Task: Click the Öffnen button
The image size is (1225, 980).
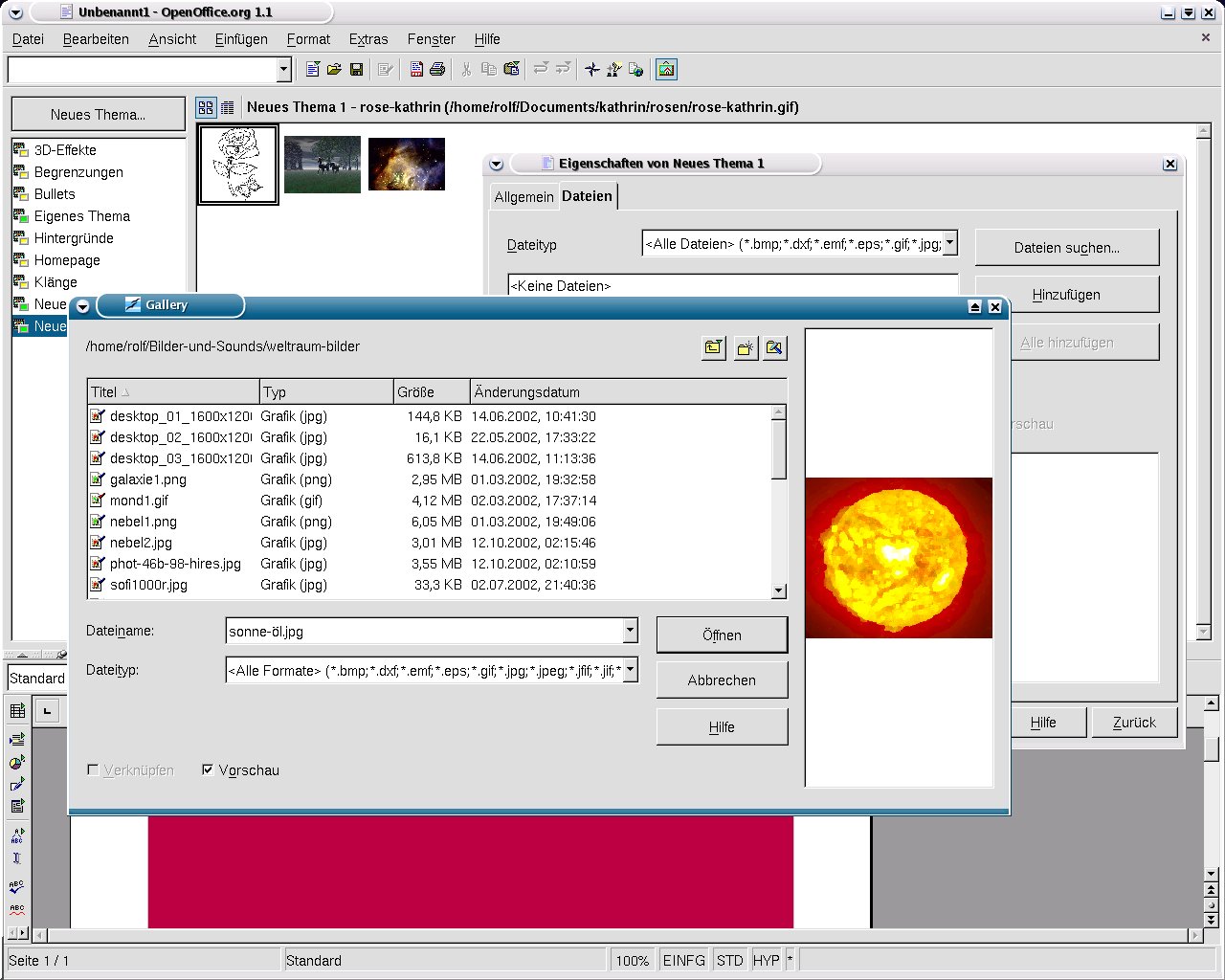Action: click(x=722, y=635)
